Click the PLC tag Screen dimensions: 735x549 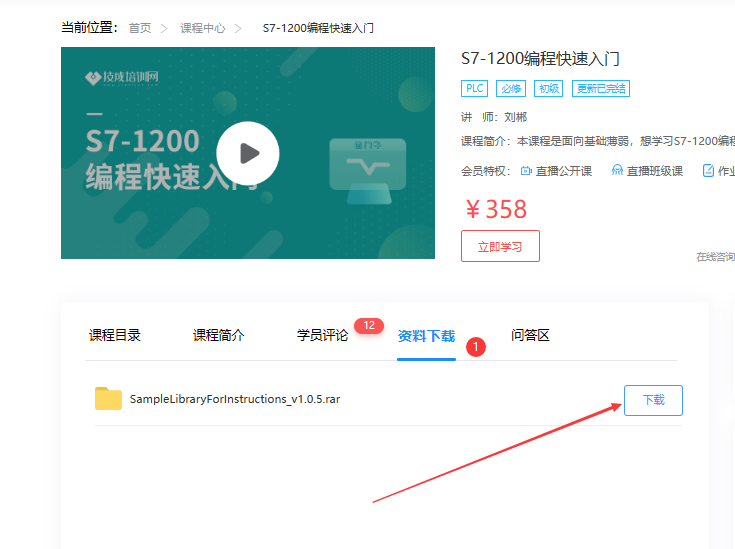474,89
